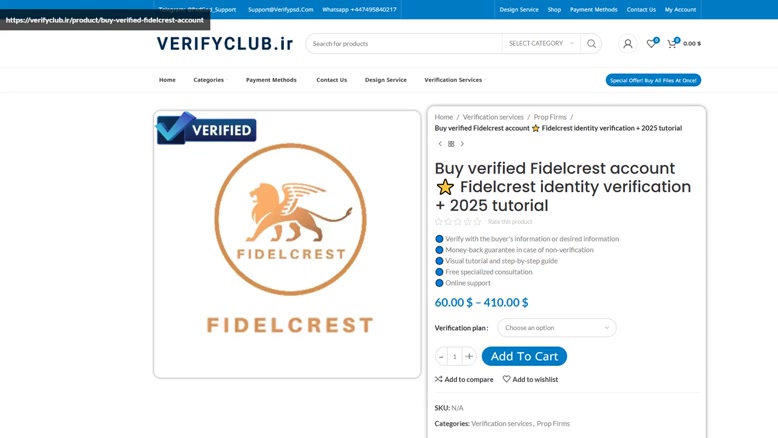Click the search magnifier icon
This screenshot has height=438, width=778.
click(x=591, y=44)
